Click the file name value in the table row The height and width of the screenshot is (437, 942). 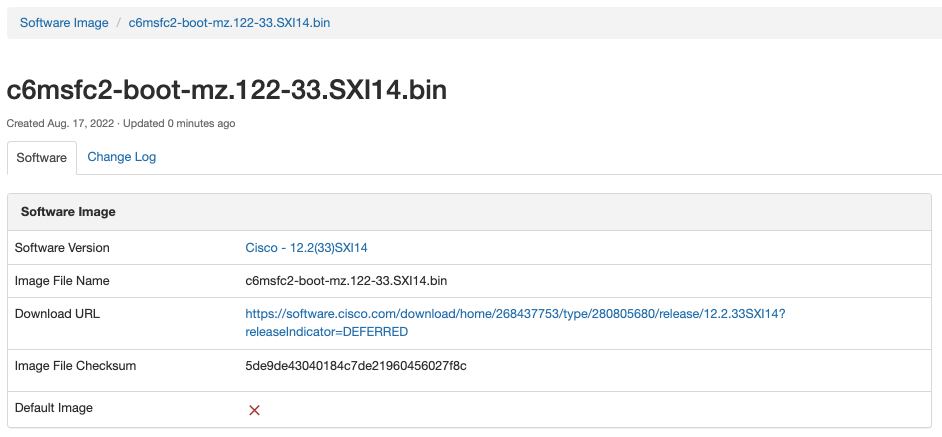[346, 280]
